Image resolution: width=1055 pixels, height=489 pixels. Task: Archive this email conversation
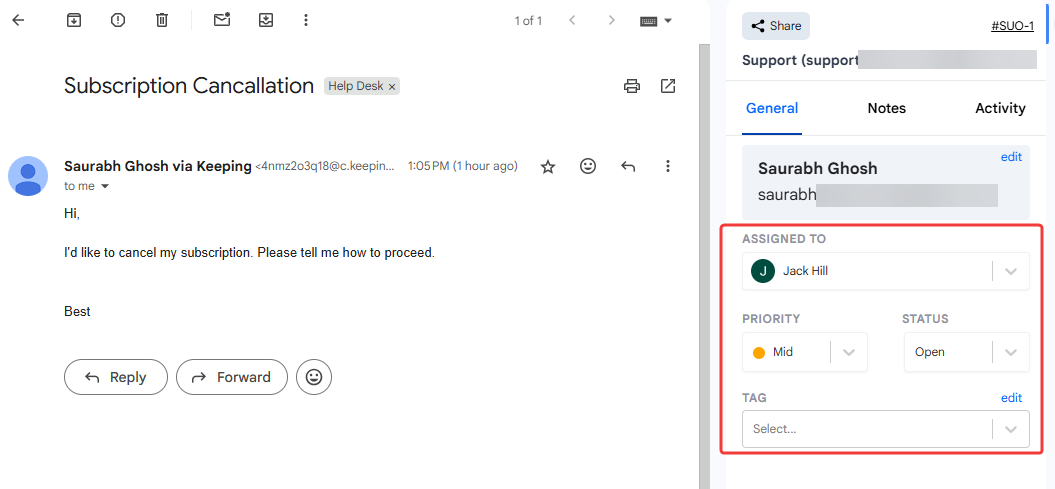click(74, 20)
